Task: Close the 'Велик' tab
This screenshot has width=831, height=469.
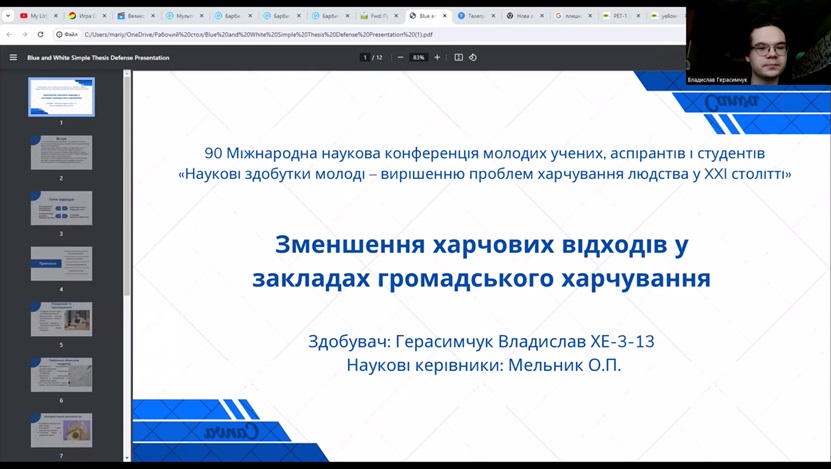Action: click(x=153, y=16)
